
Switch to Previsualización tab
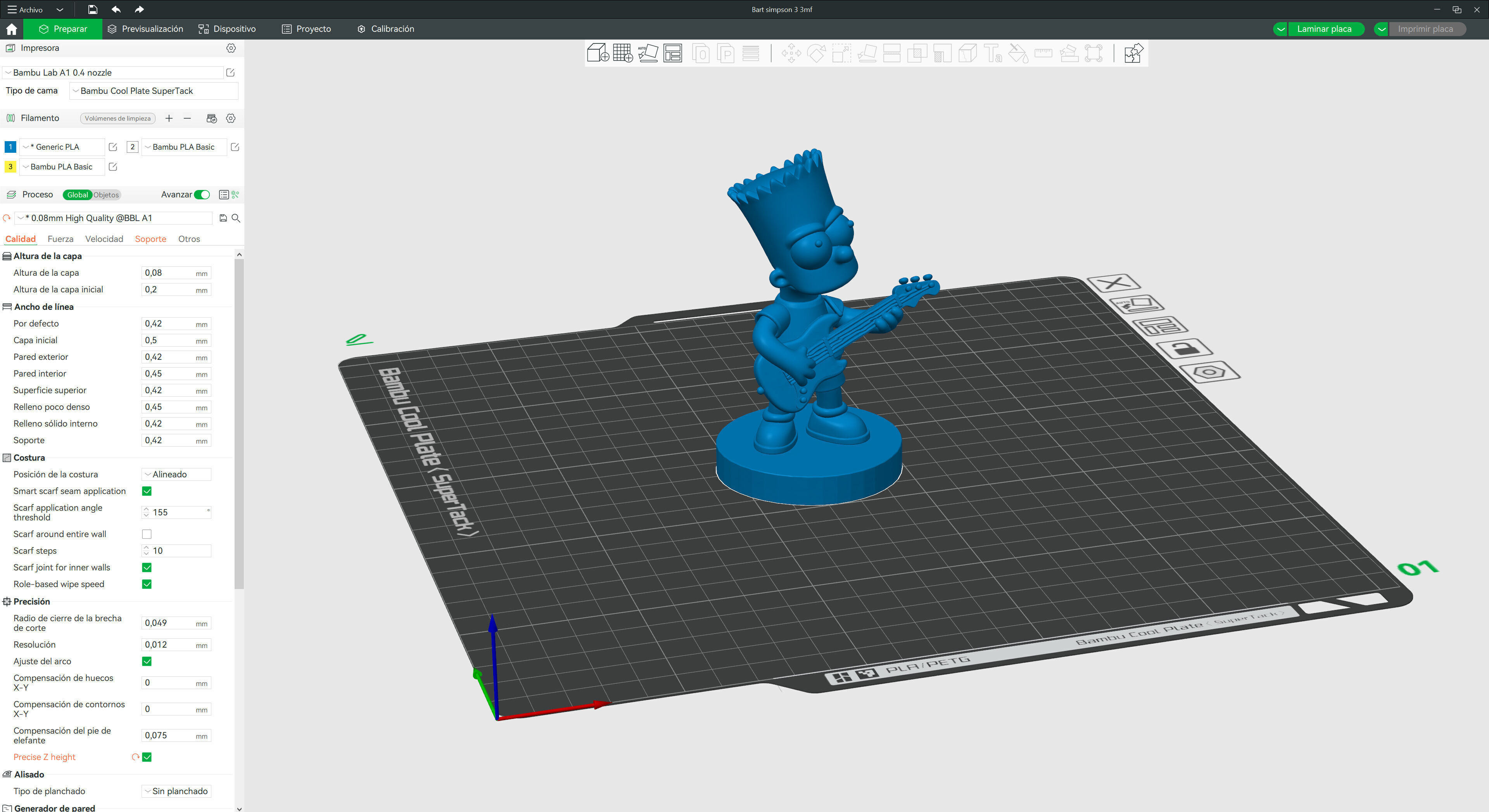pos(145,29)
